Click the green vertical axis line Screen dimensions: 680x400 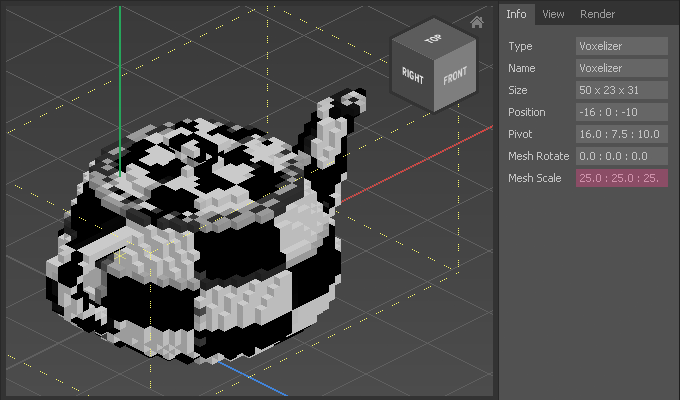coord(119,80)
